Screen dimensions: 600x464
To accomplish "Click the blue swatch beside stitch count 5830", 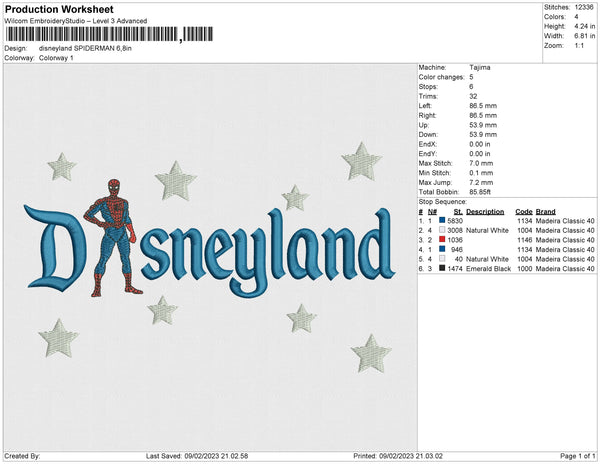I will [442, 220].
